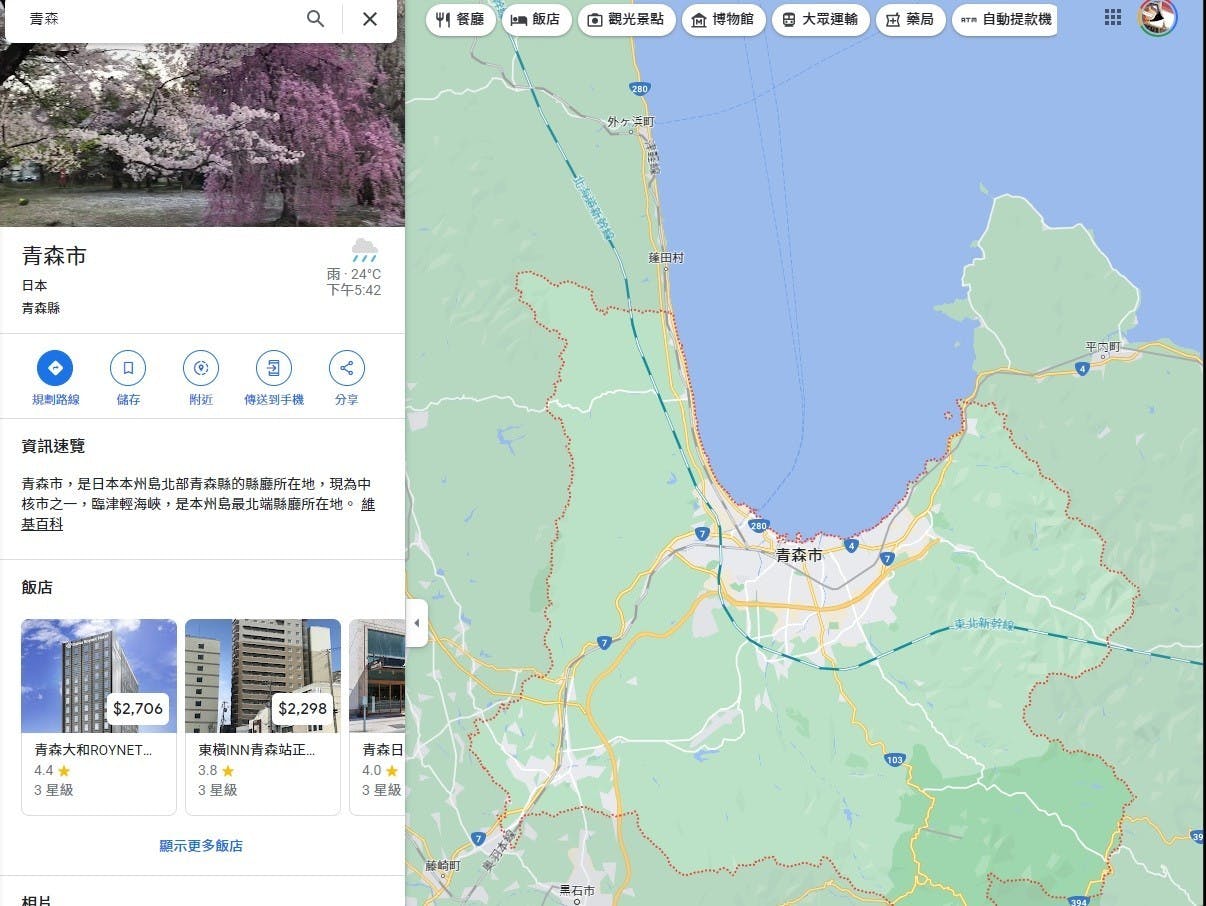The image size is (1206, 906).
Task: Click the 外ヶ浜町 label on the map
Action: coord(630,122)
